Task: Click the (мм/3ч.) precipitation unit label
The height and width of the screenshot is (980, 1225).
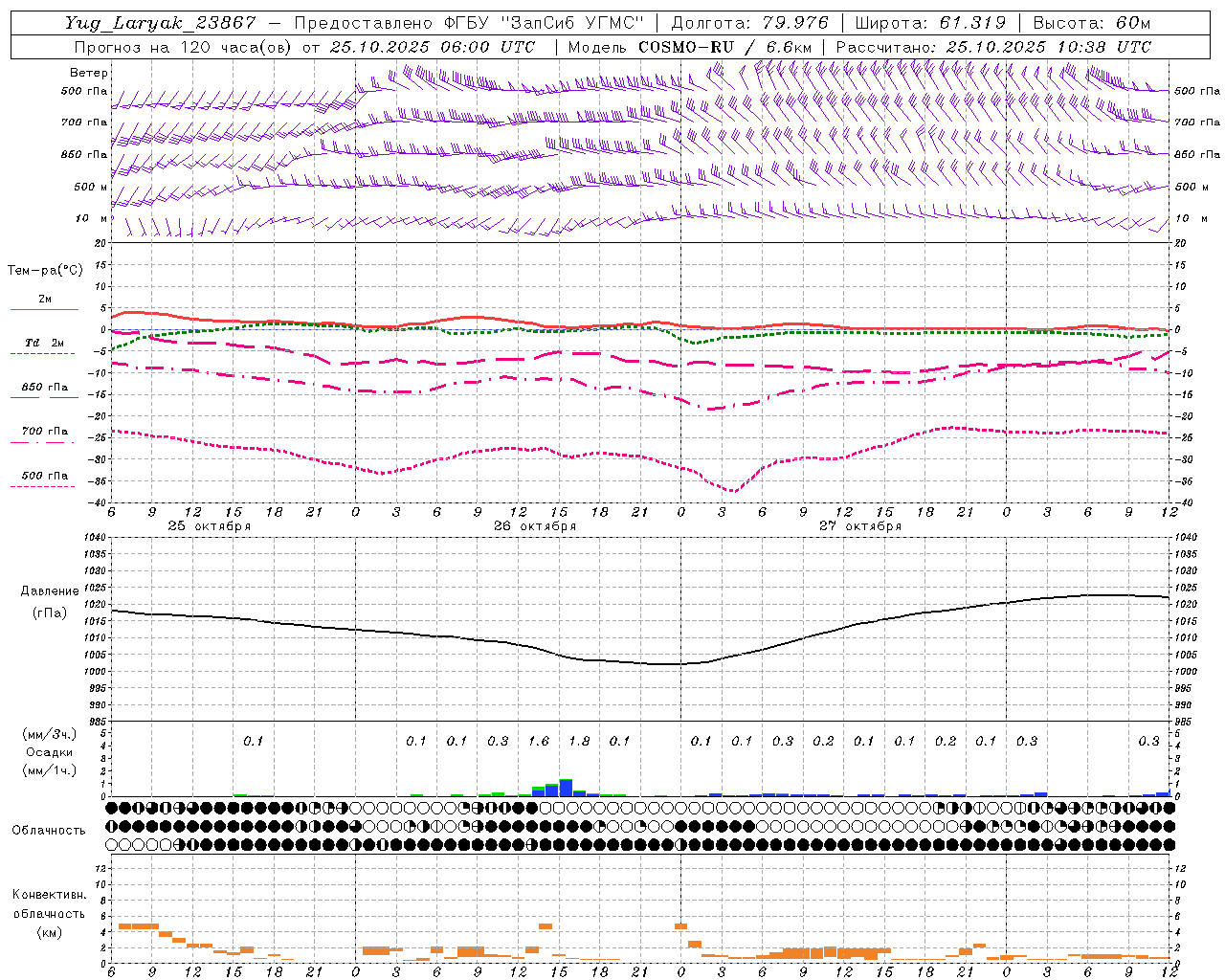Action: coord(50,734)
